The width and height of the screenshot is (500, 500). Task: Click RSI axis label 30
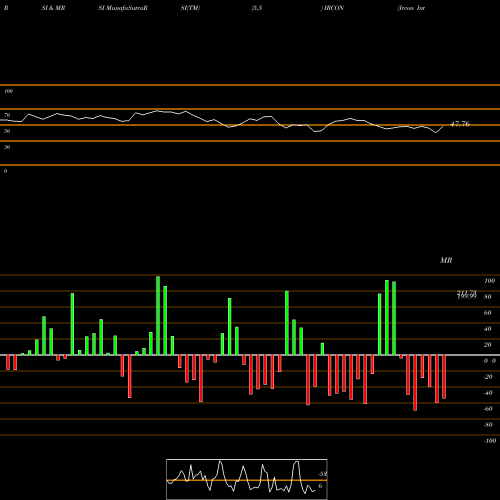pyautogui.click(x=7, y=147)
